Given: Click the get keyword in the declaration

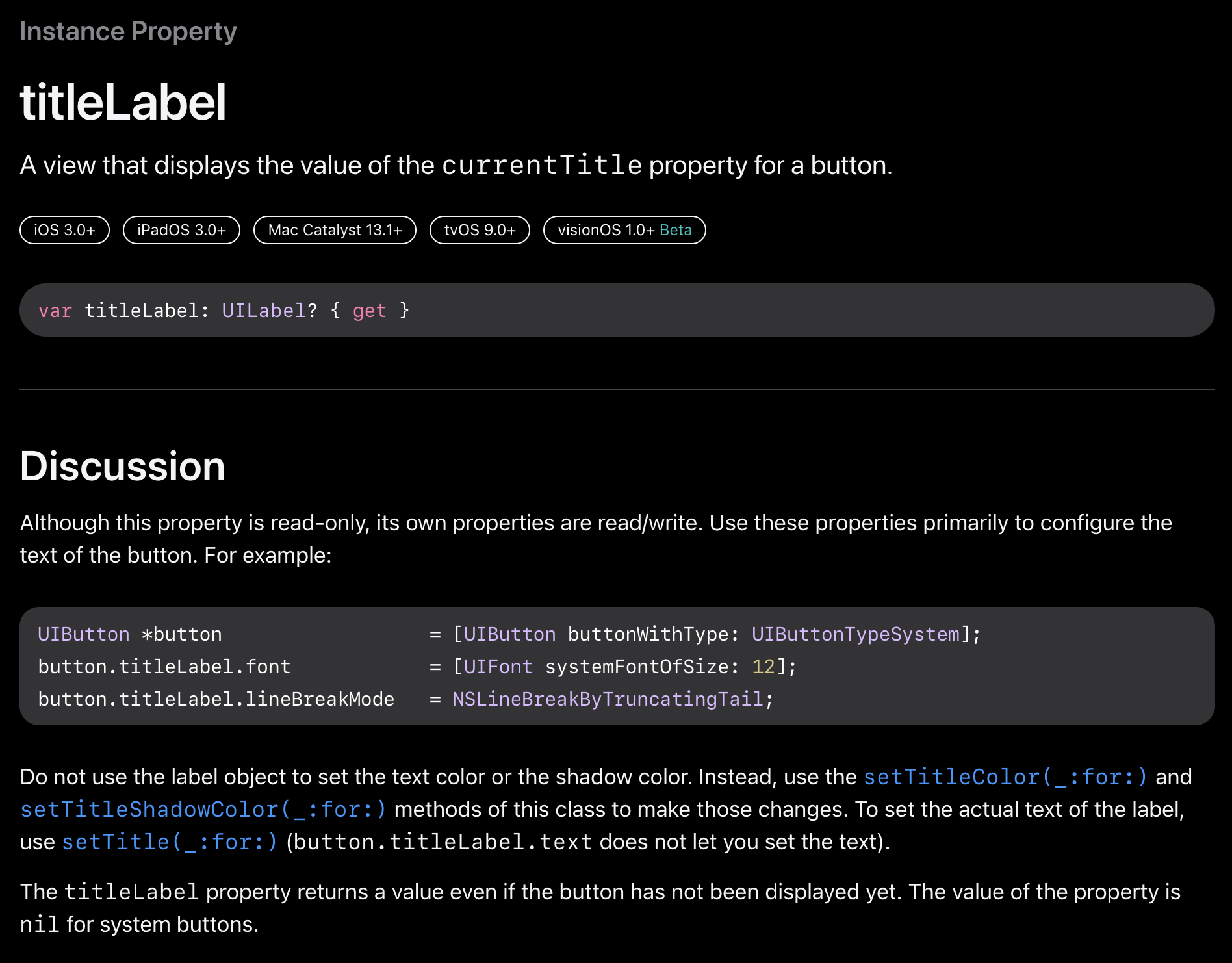Looking at the screenshot, I should pos(369,311).
